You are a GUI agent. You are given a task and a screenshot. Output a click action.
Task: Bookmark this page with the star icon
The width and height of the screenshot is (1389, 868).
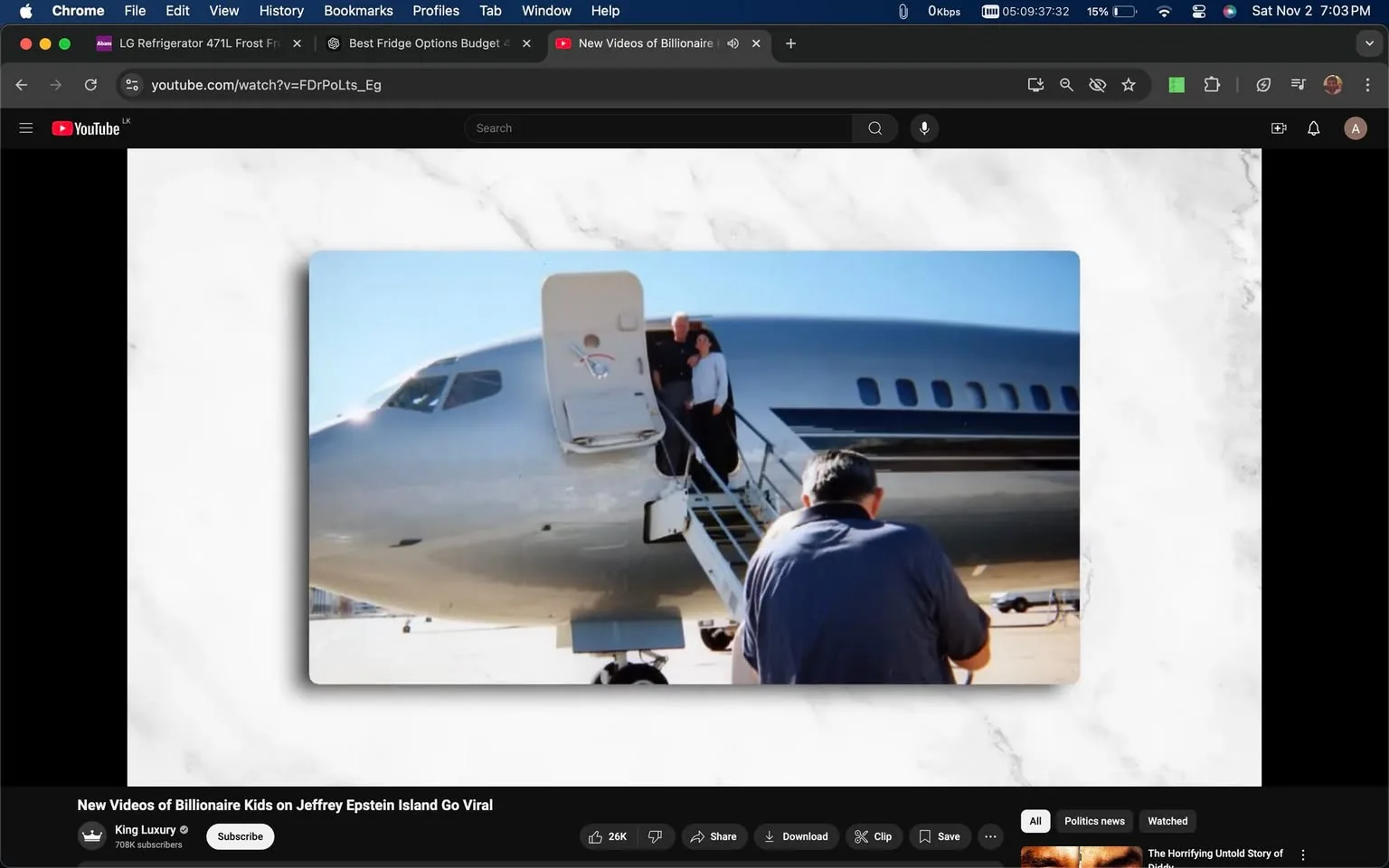click(1128, 84)
